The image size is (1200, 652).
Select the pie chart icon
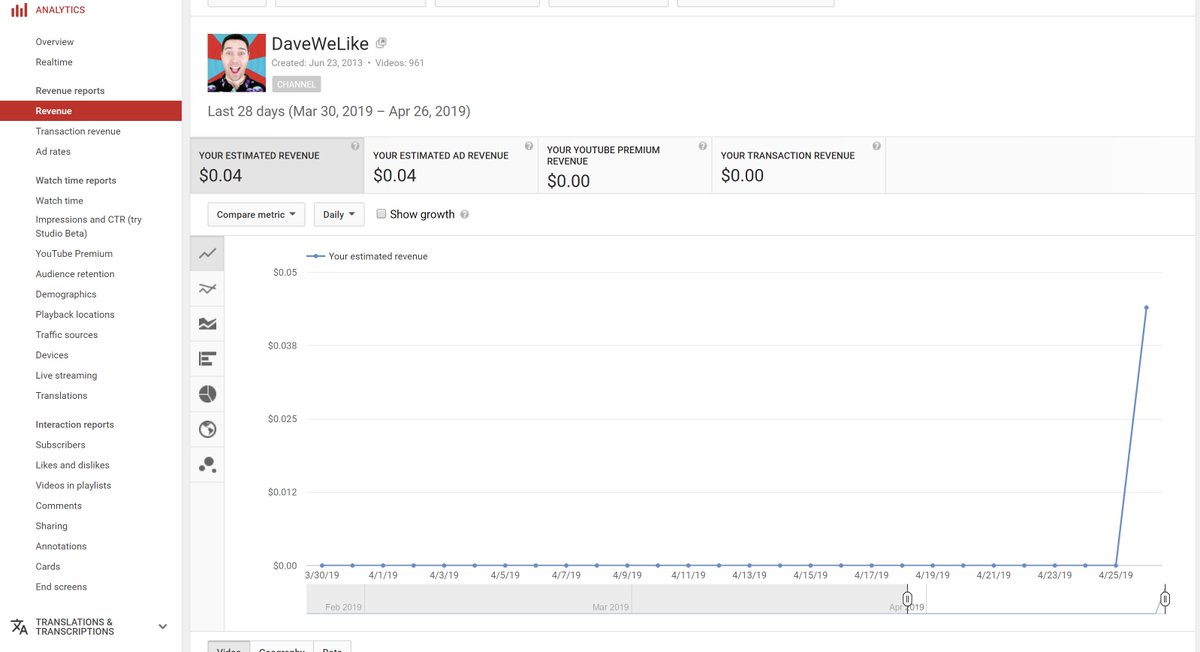click(x=208, y=394)
